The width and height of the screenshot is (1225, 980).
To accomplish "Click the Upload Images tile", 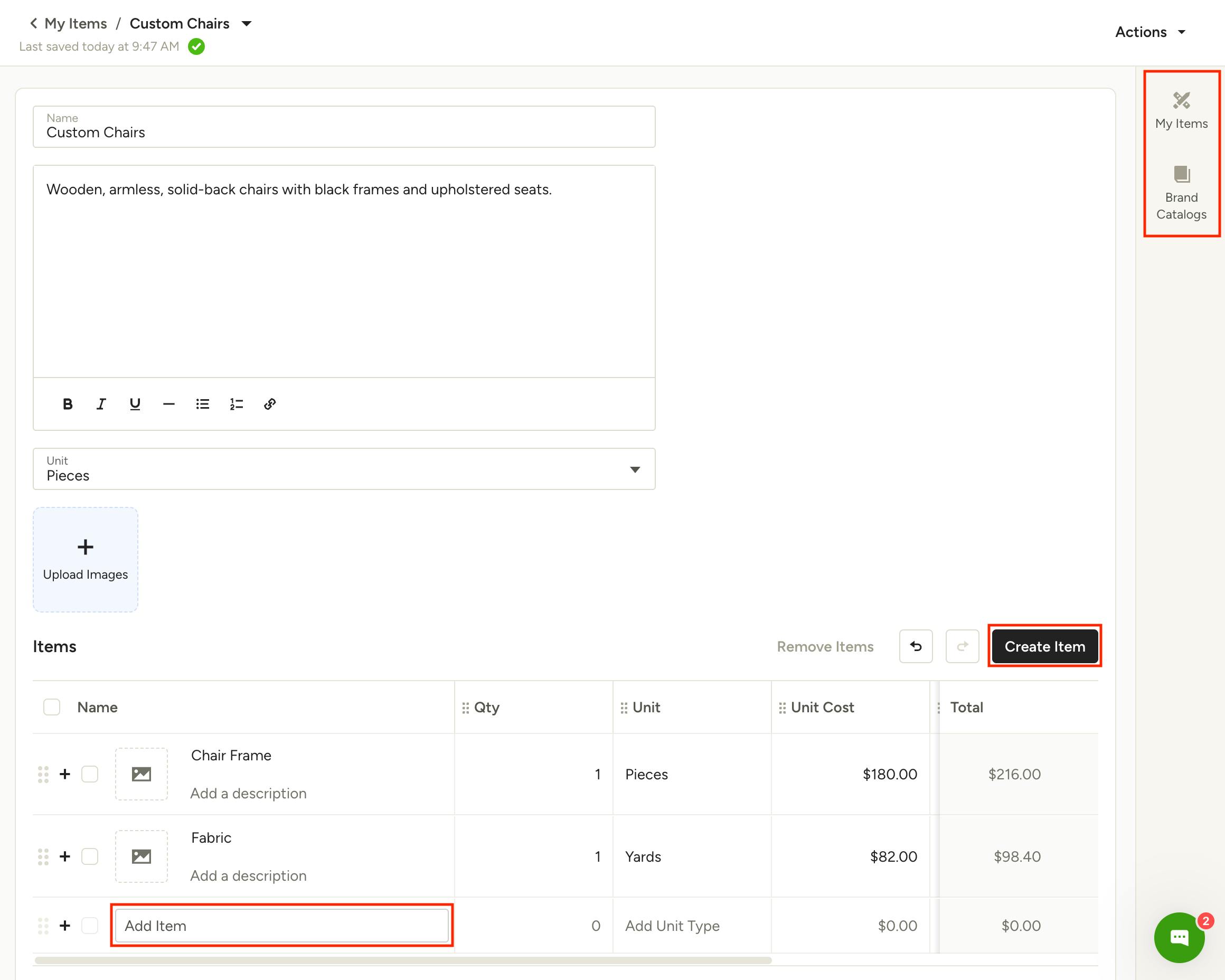I will (85, 560).
